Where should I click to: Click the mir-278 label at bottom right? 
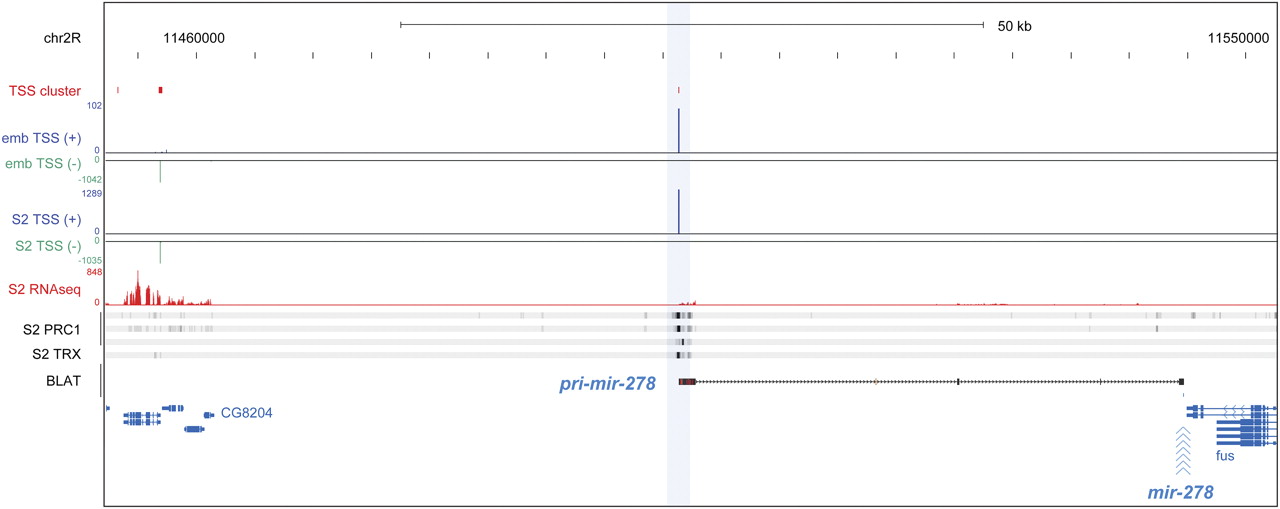(1180, 492)
